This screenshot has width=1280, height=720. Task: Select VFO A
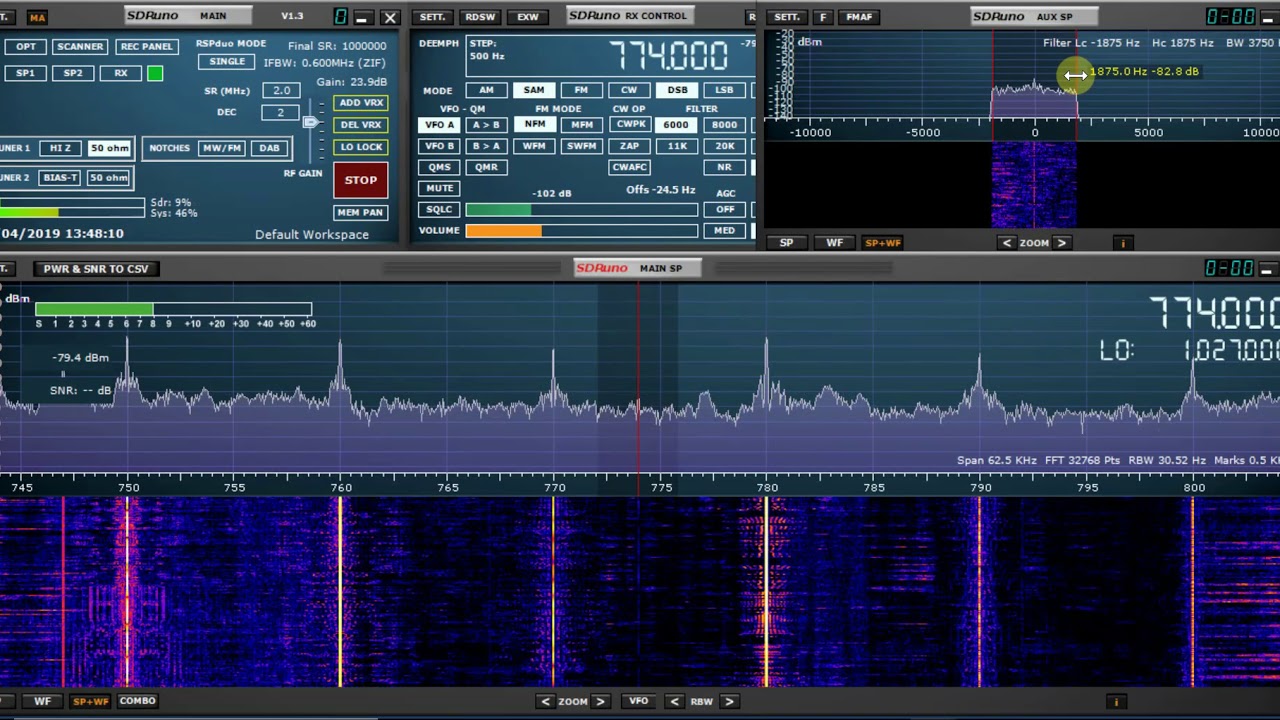(x=440, y=125)
